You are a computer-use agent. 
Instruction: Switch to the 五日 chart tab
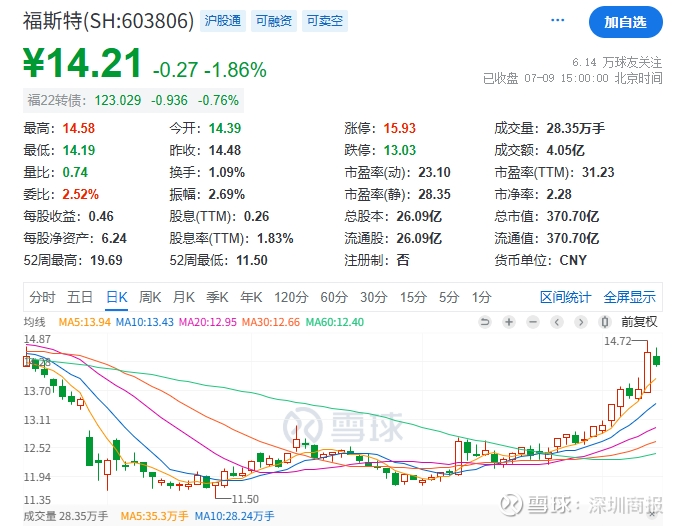[x=80, y=297]
